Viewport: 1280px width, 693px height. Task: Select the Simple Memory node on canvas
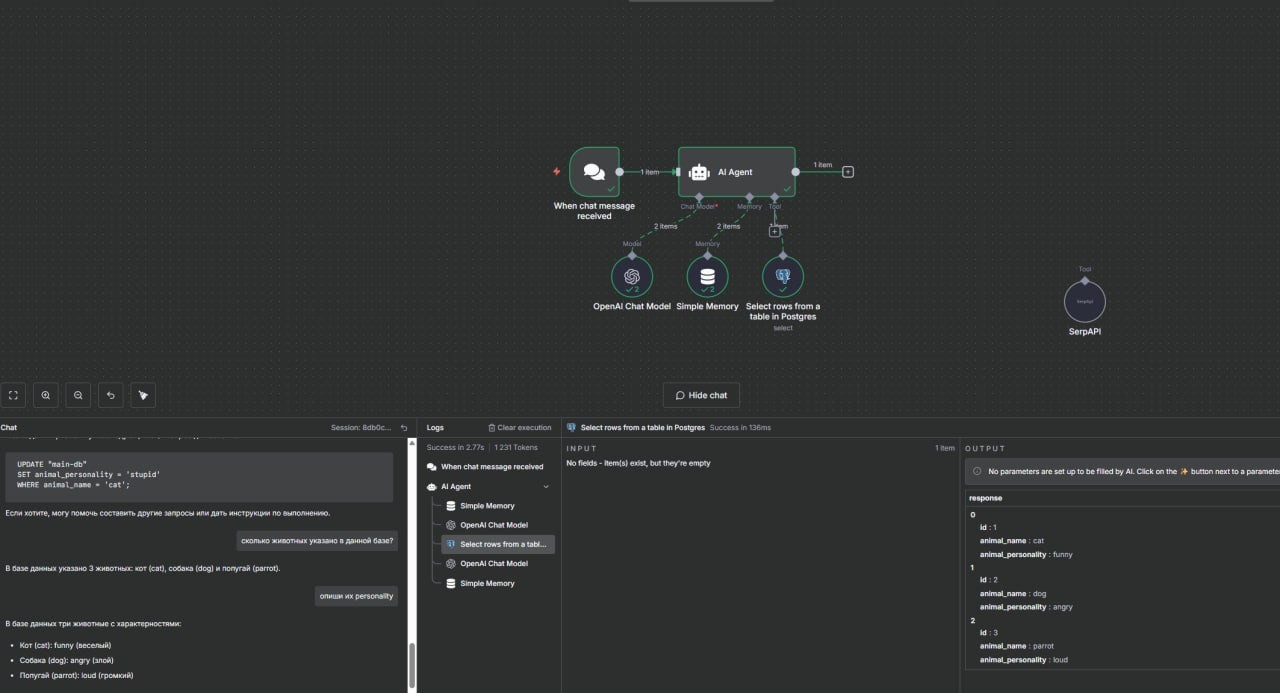(707, 276)
